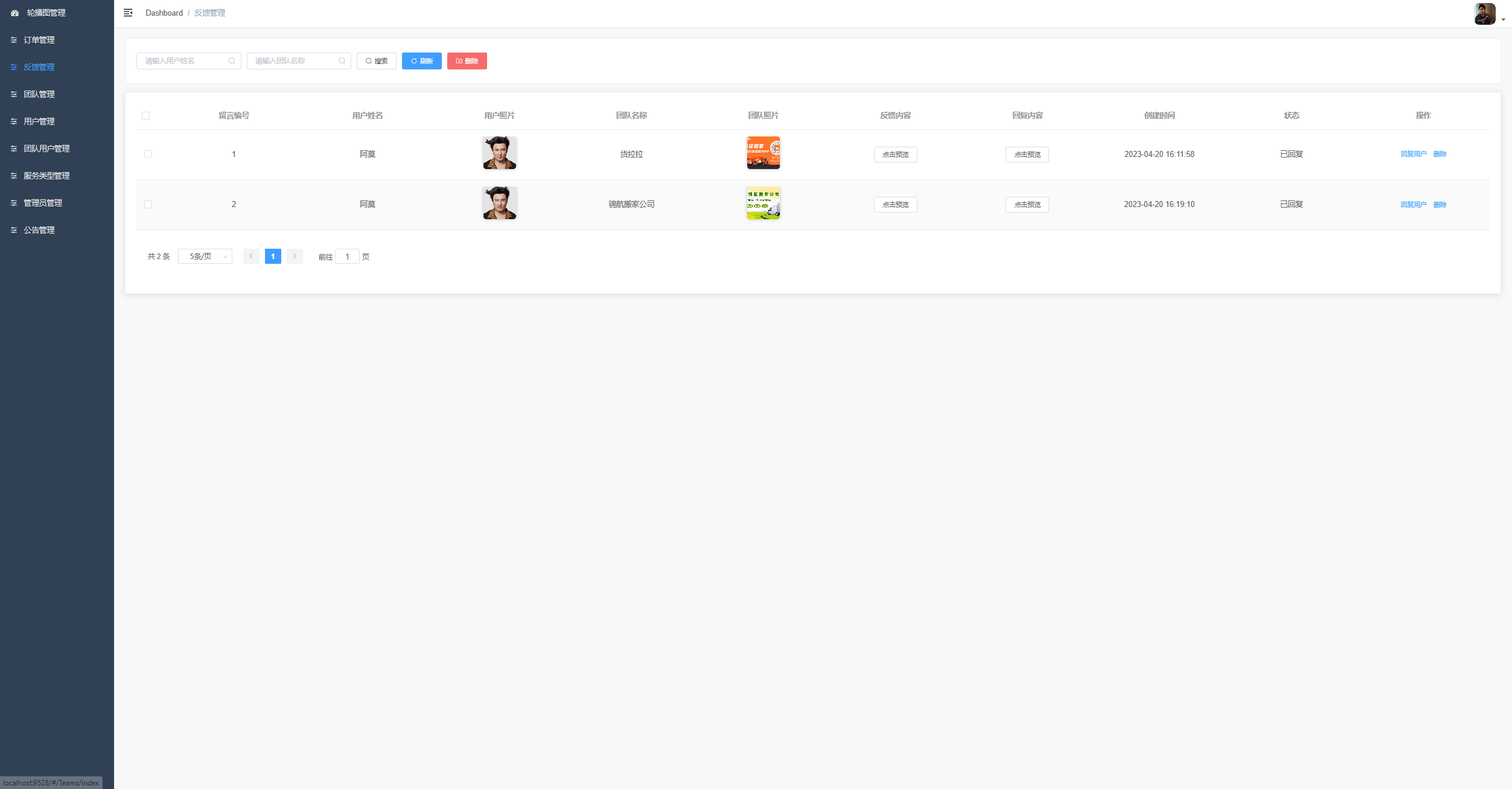Go to next page arrow in pagination
Viewport: 1512px width, 789px height.
point(295,257)
